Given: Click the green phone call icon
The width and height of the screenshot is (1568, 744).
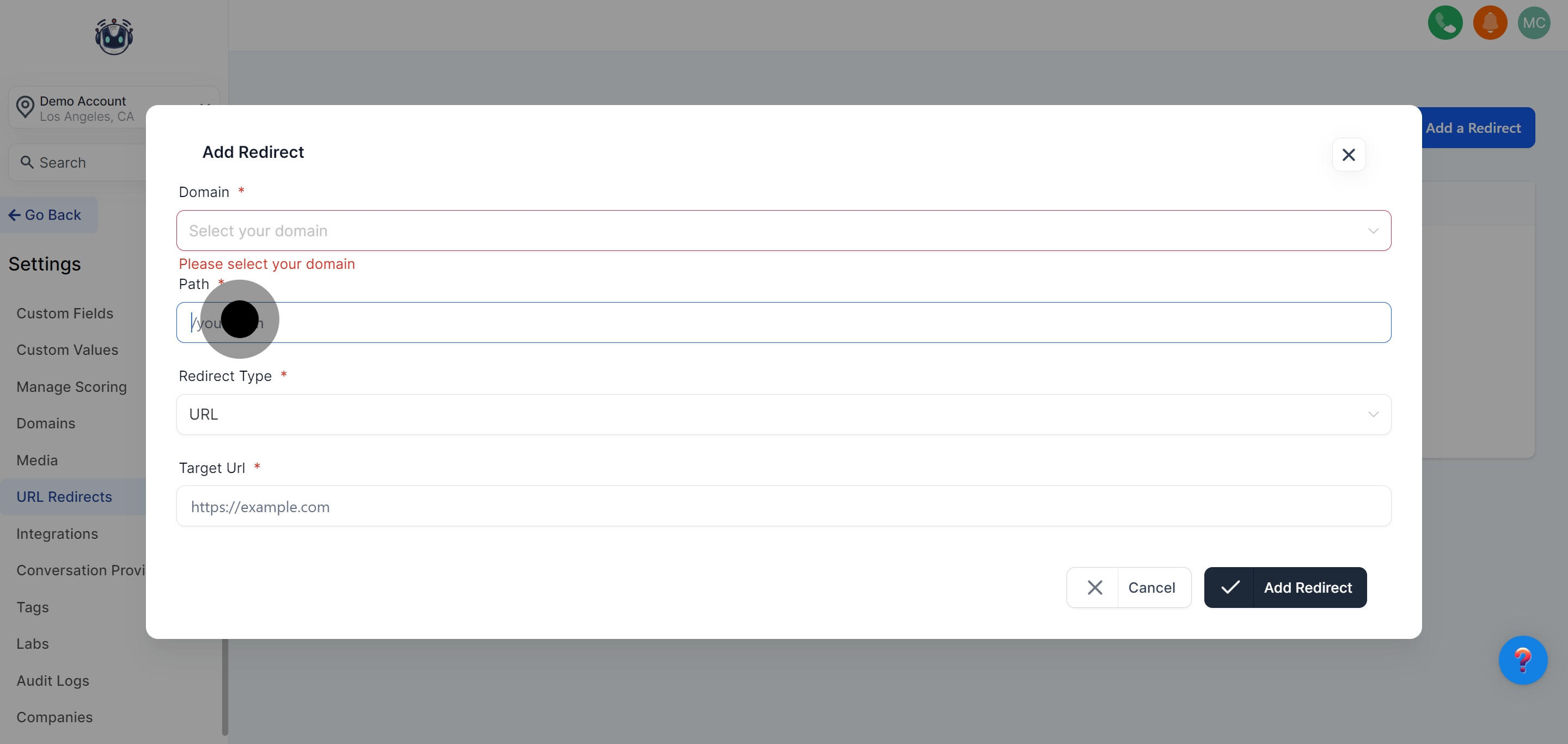Looking at the screenshot, I should point(1445,23).
